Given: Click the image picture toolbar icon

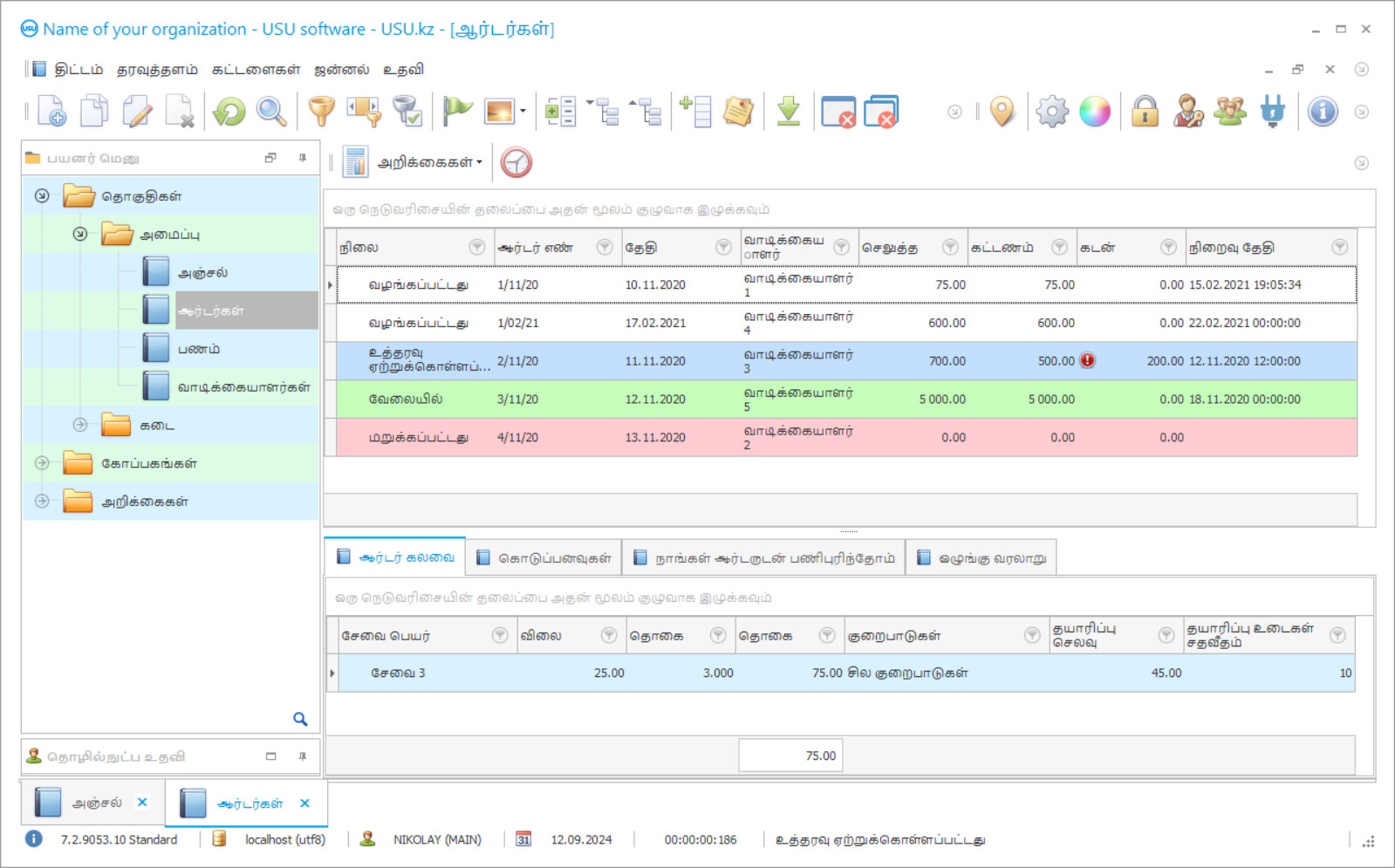Looking at the screenshot, I should [x=500, y=112].
